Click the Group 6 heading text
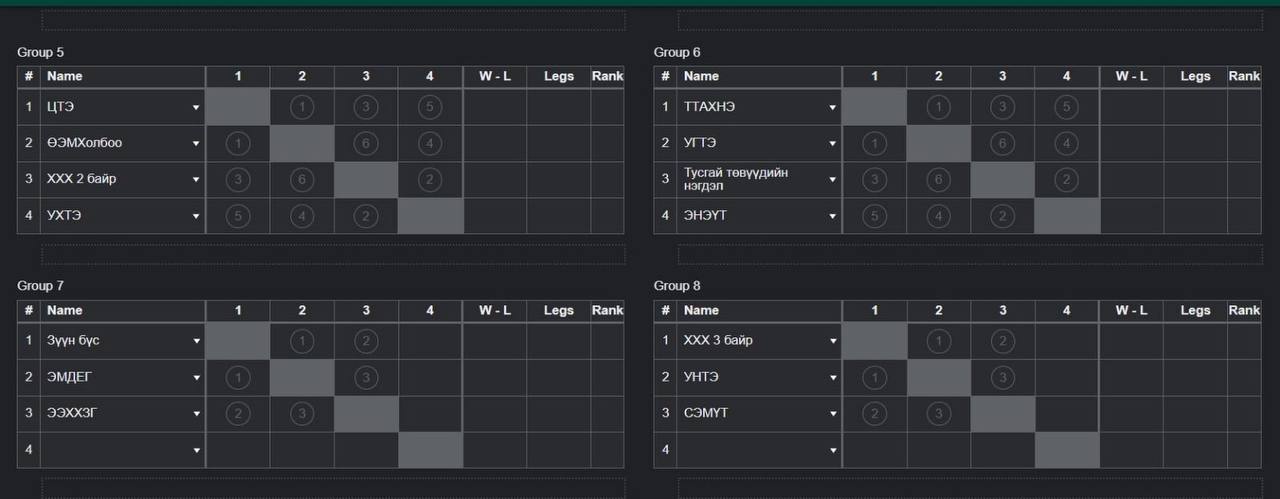Image resolution: width=1280 pixels, height=499 pixels. 677,52
